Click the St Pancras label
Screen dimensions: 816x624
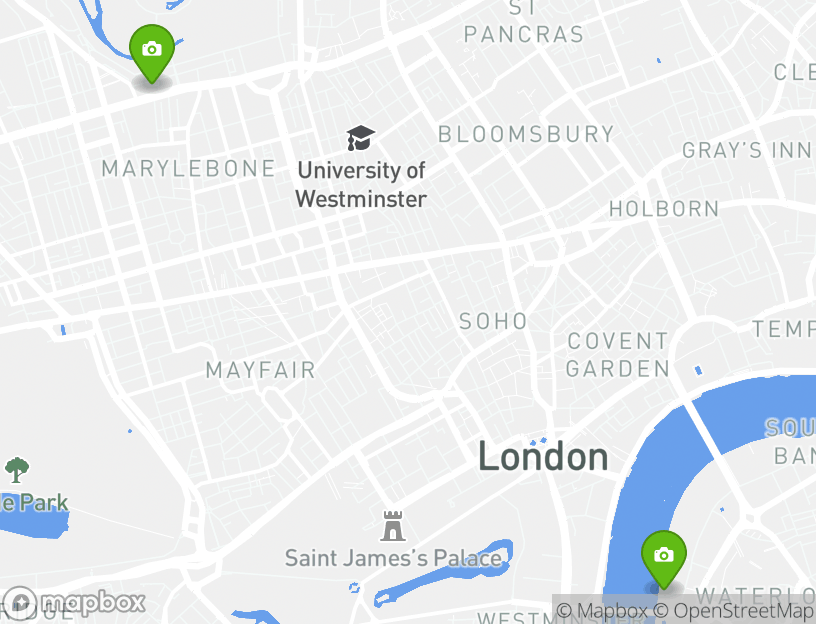point(524,23)
